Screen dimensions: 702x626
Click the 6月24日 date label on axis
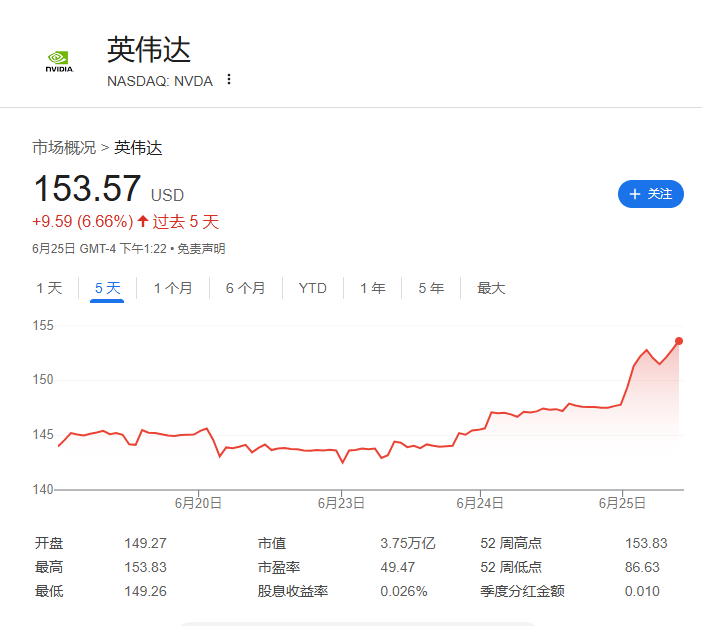[480, 503]
